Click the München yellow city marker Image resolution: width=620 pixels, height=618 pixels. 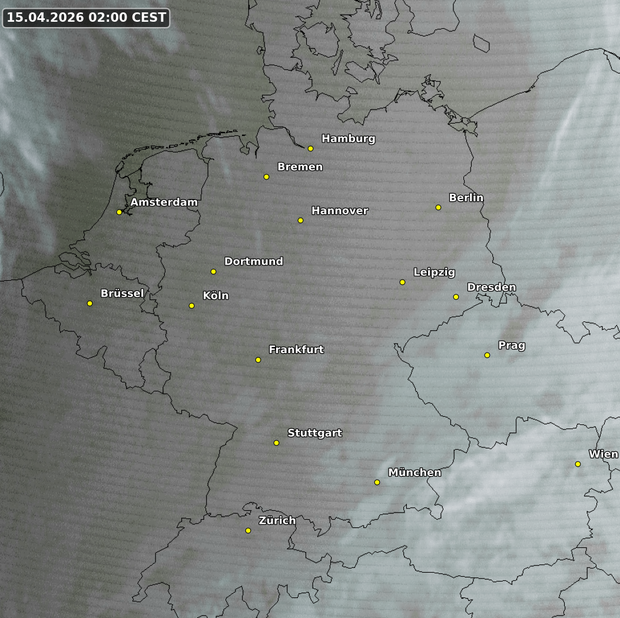tap(377, 483)
